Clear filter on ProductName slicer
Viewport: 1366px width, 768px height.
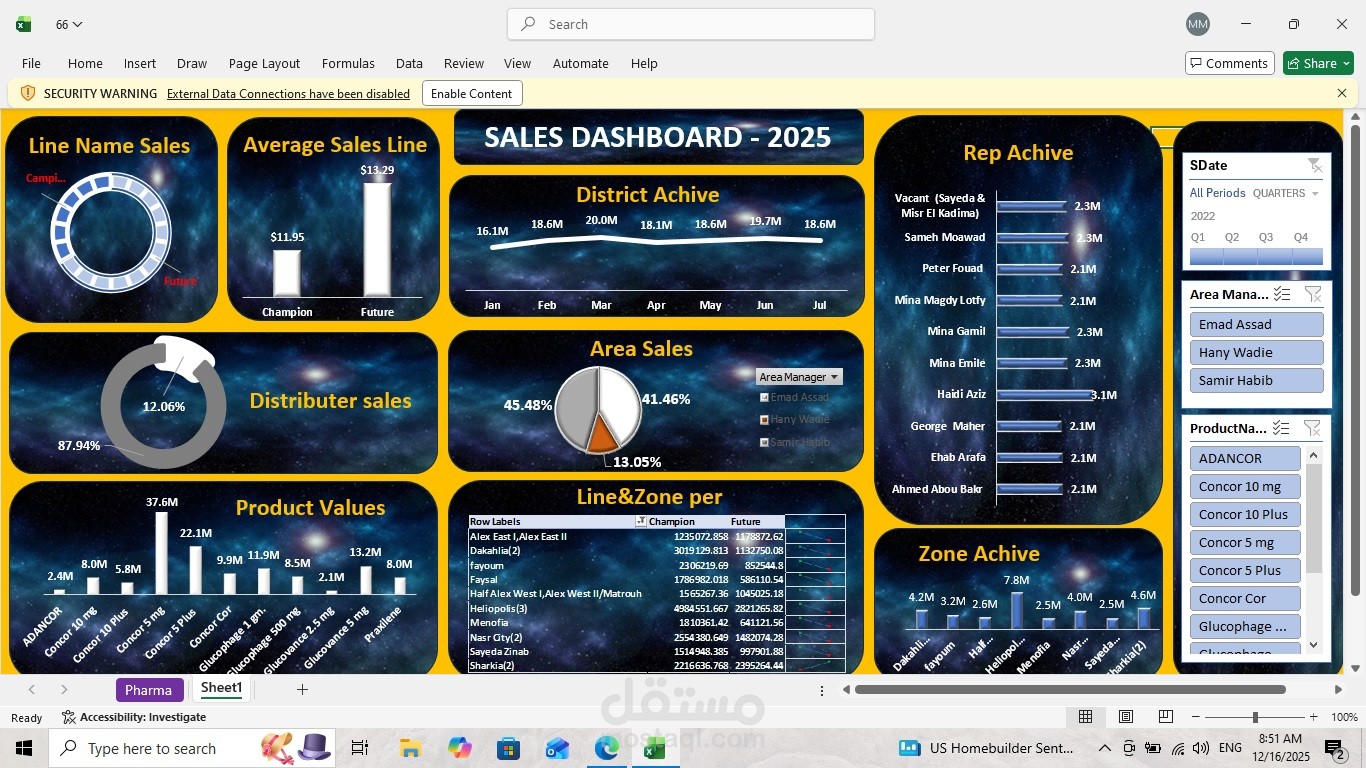click(x=1312, y=428)
